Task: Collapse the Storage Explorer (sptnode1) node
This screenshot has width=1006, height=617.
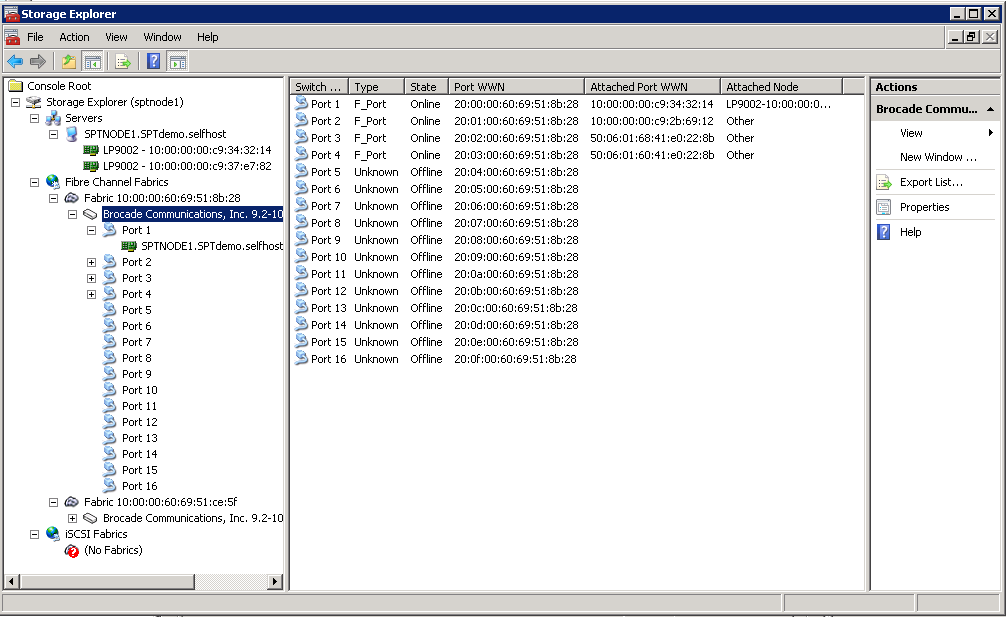Action: tap(15, 102)
